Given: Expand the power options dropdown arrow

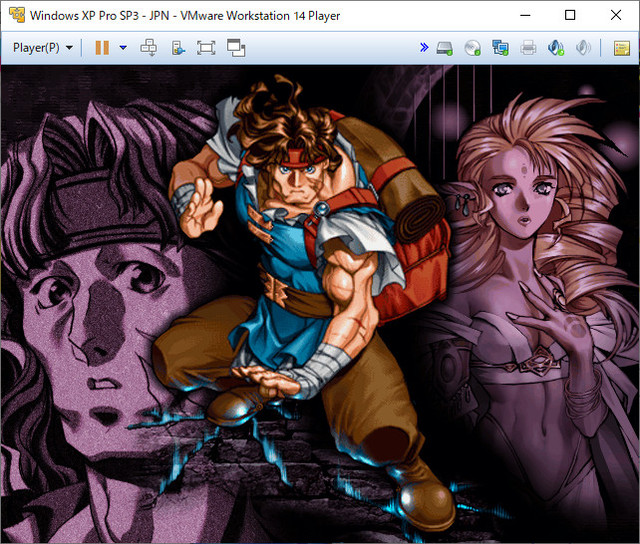Looking at the screenshot, I should [123, 48].
